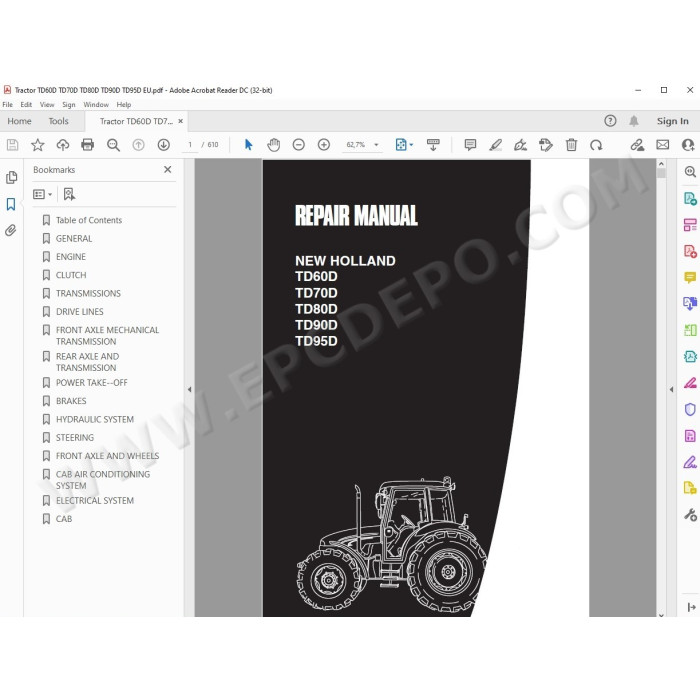Open the Edit menu

pos(26,104)
